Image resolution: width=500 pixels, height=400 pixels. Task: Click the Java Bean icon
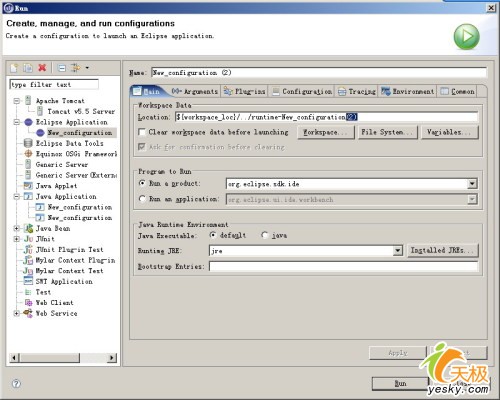[28, 228]
